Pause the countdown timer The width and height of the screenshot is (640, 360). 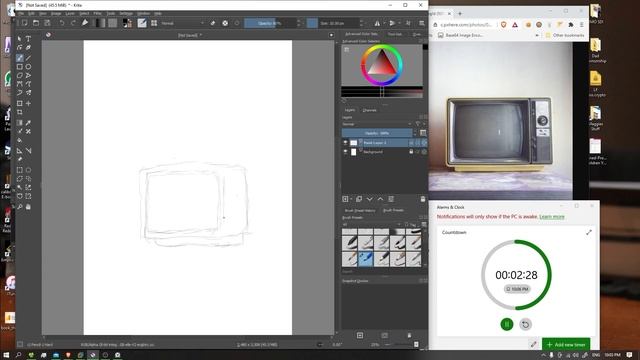507,324
